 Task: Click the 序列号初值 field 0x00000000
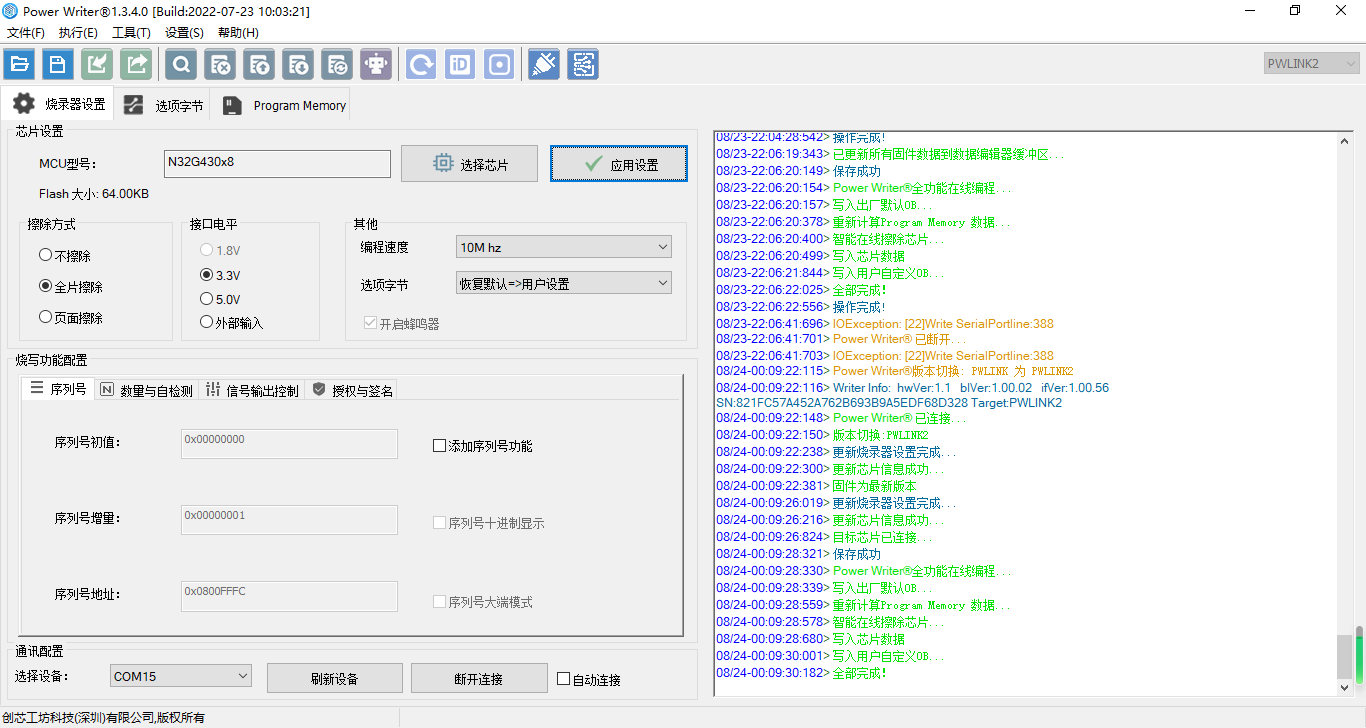pos(289,444)
